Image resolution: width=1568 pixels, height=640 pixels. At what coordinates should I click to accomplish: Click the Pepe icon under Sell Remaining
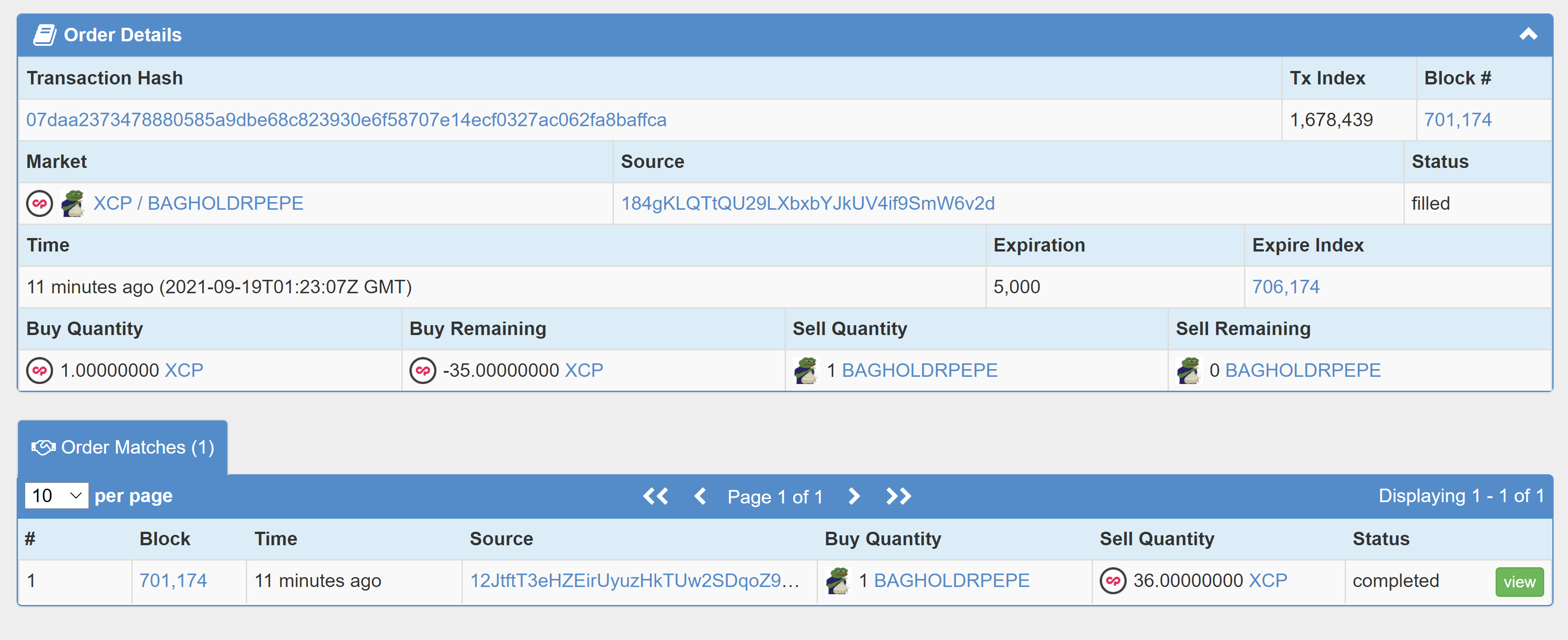point(1188,371)
